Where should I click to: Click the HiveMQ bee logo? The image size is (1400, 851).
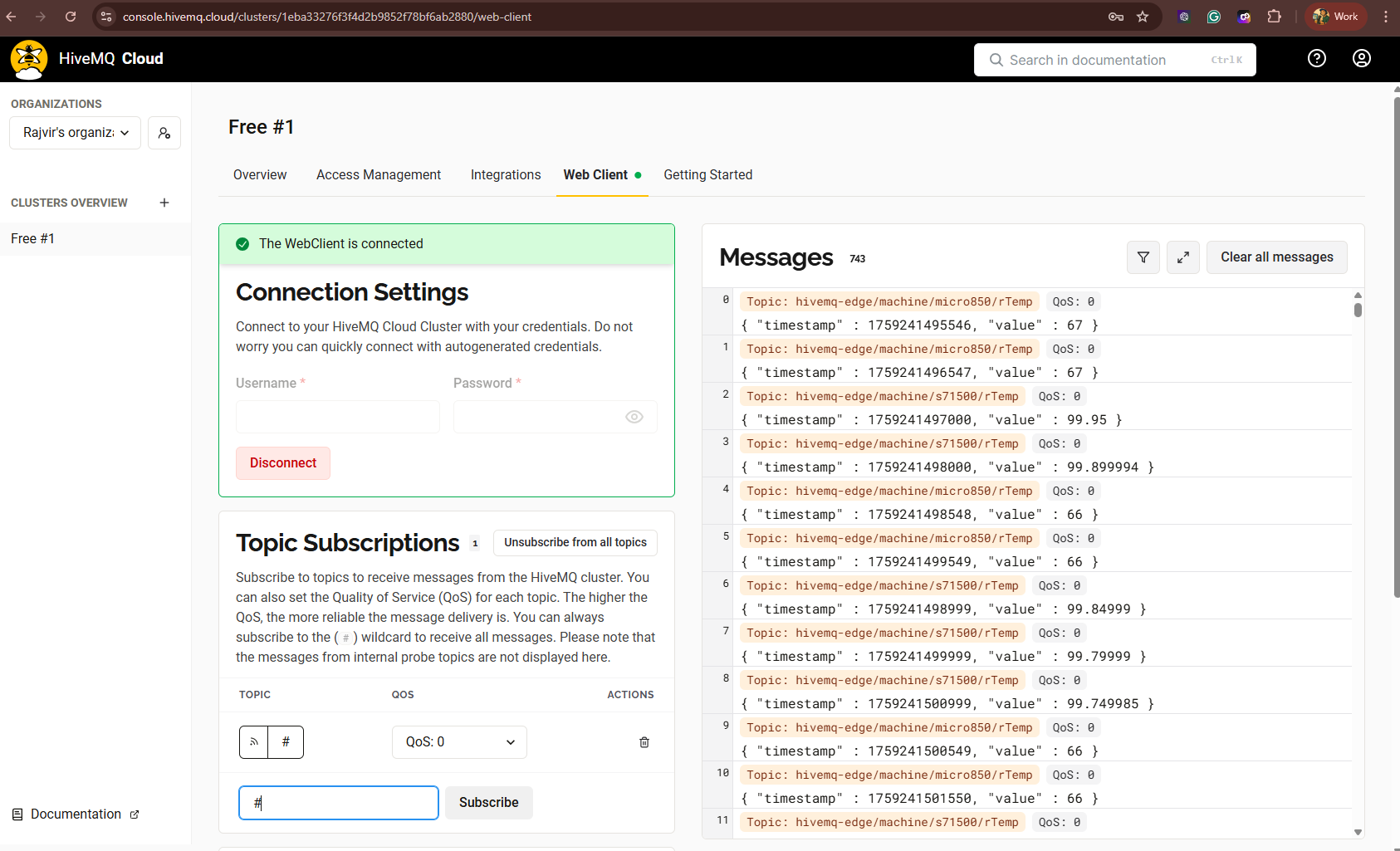(29, 59)
